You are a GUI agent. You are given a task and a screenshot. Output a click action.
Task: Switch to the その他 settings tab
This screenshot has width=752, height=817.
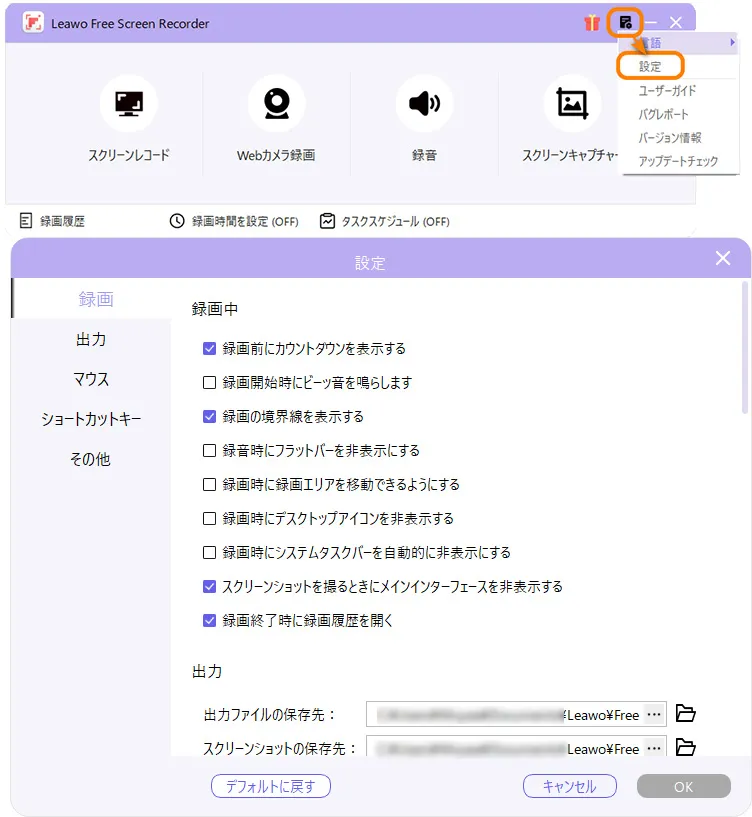(x=91, y=459)
